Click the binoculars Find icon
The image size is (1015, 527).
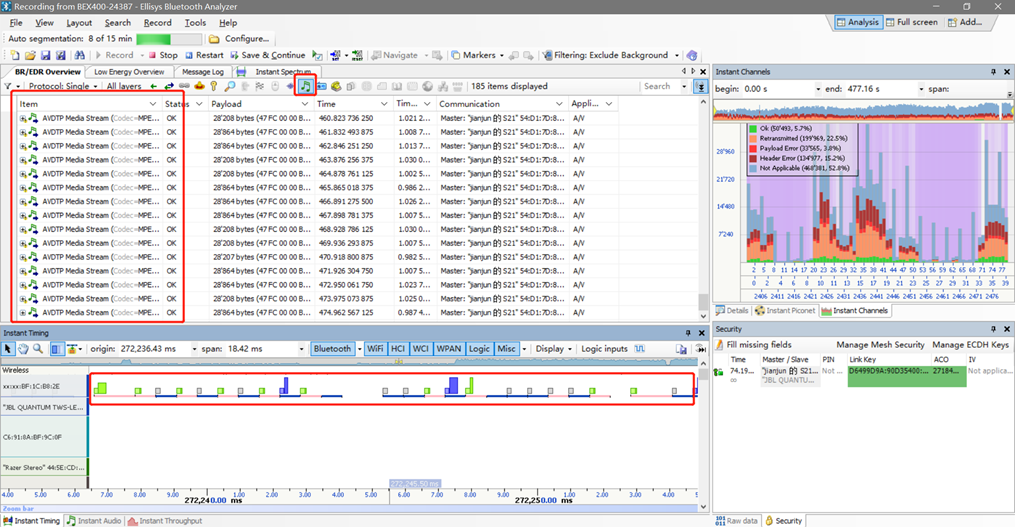(80, 56)
